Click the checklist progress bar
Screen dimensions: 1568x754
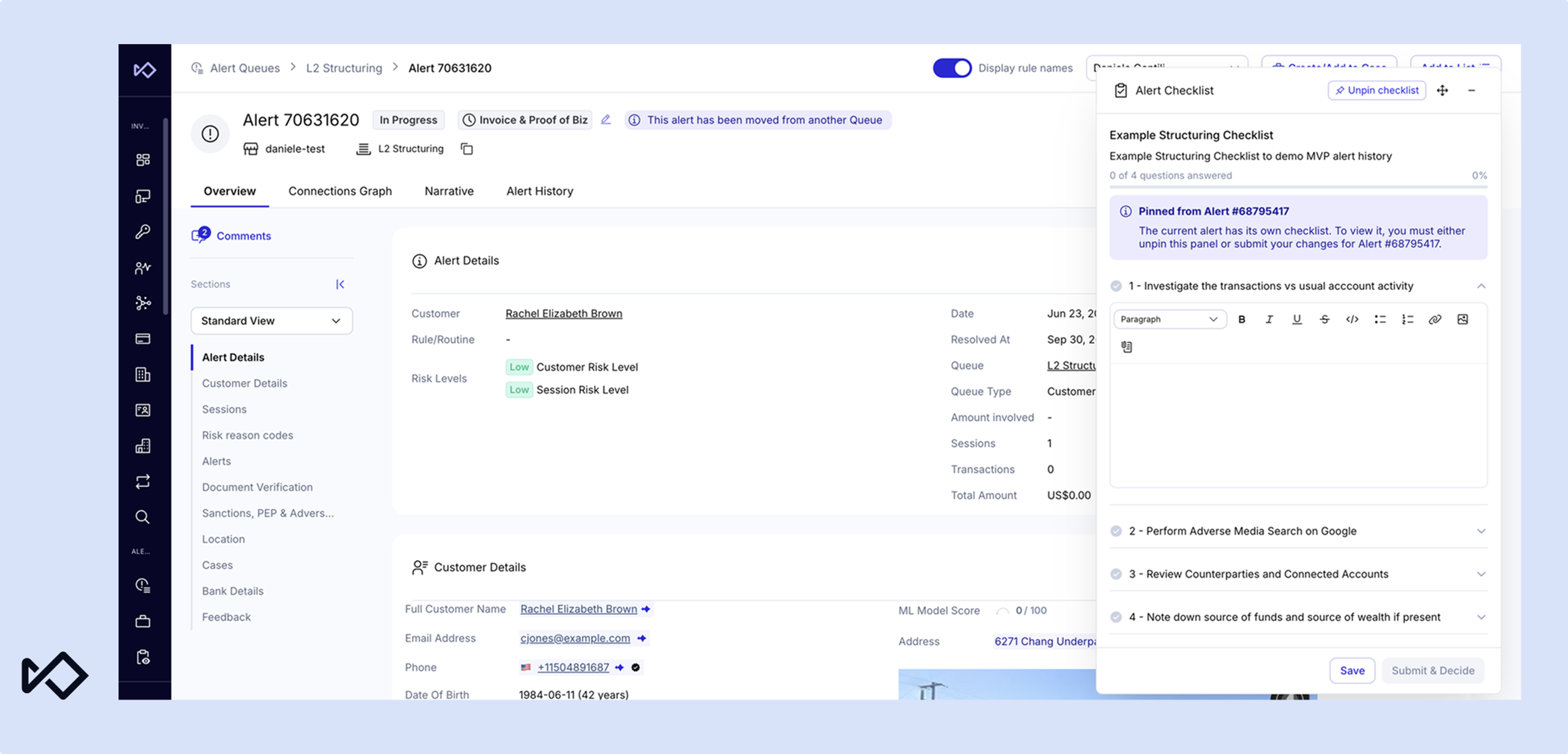[x=1298, y=187]
